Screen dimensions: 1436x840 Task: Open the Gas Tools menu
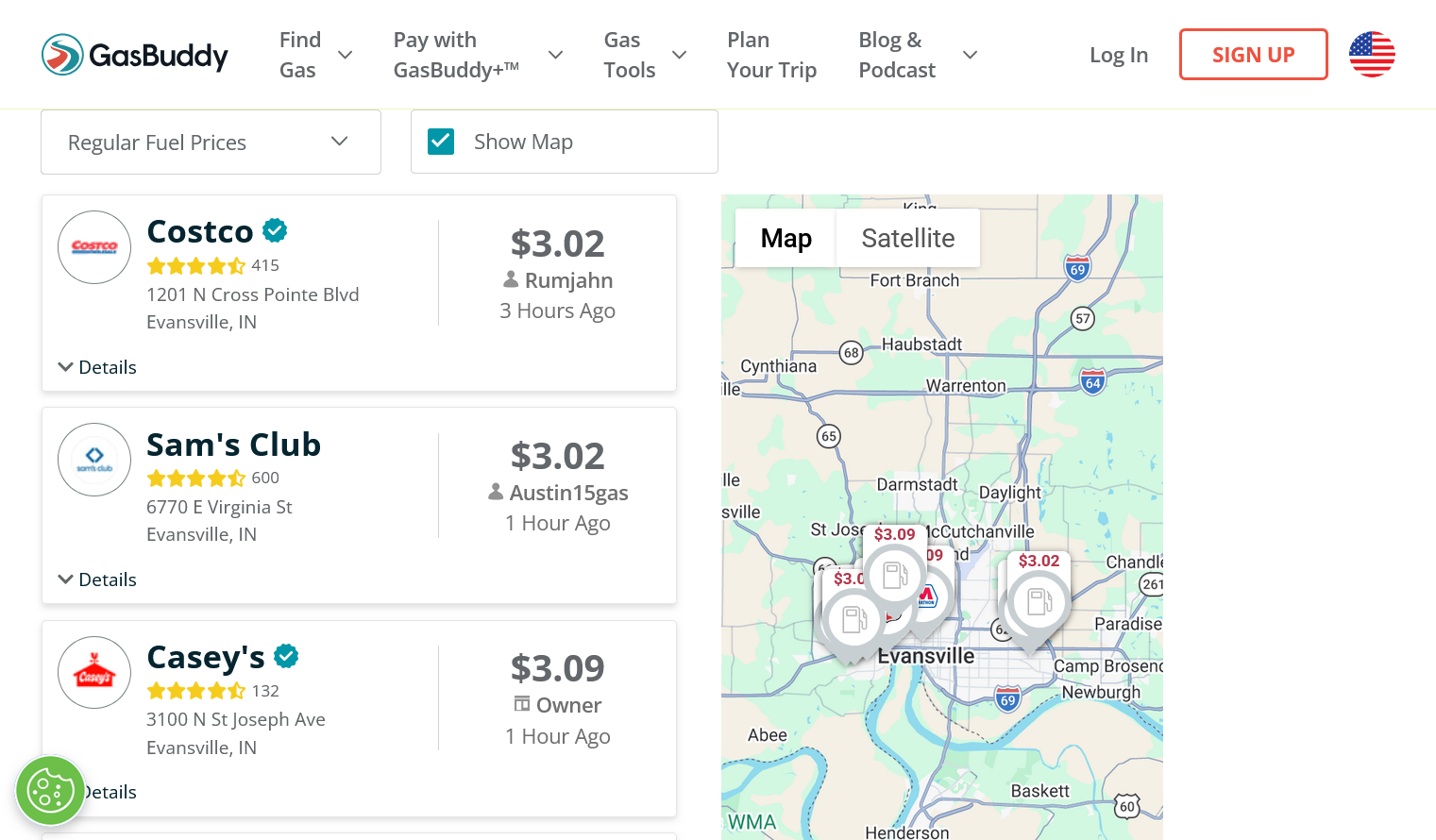click(x=645, y=55)
